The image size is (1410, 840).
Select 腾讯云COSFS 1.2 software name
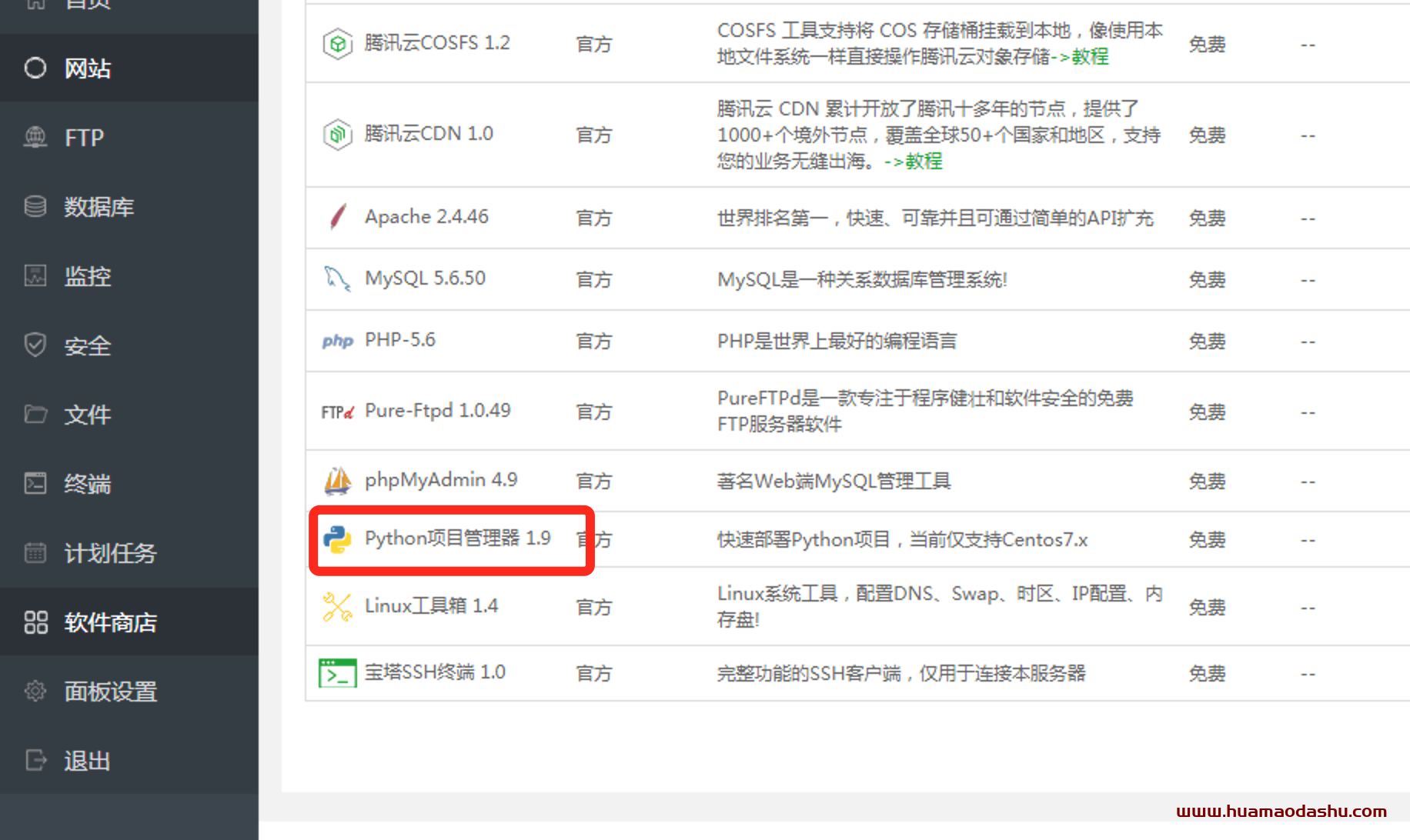(x=437, y=42)
